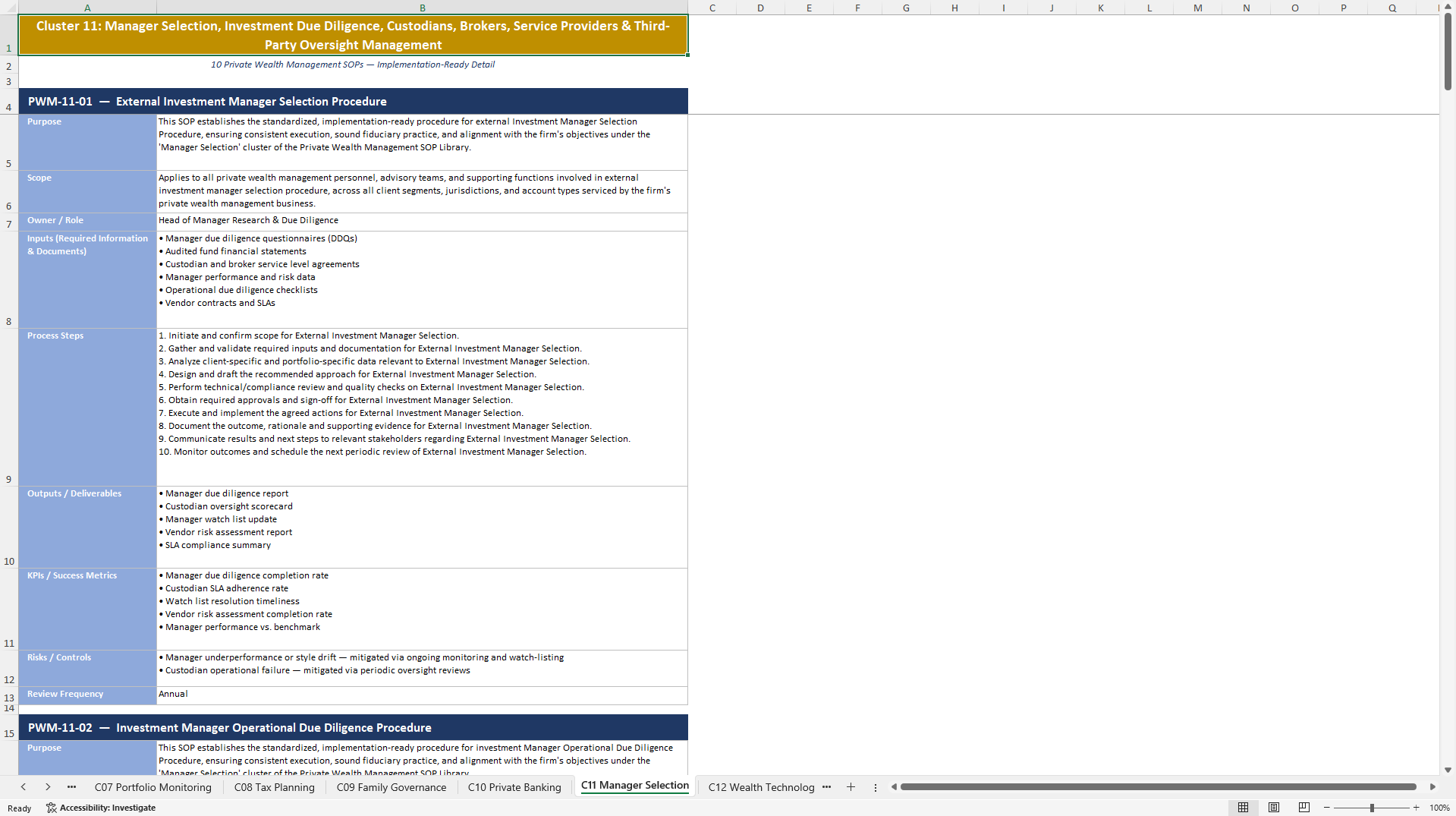The height and width of the screenshot is (816, 1456).
Task: Select row 13 header
Action: coord(9,696)
